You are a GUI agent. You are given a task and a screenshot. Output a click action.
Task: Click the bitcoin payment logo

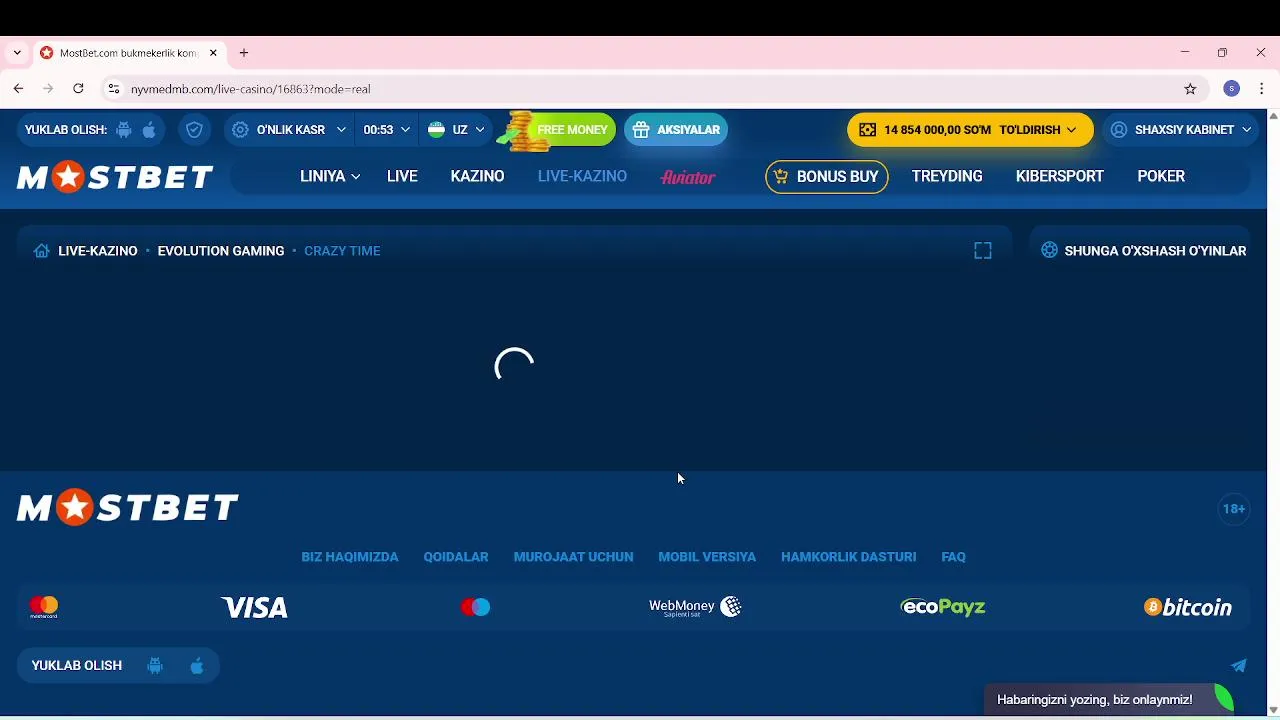(1188, 607)
